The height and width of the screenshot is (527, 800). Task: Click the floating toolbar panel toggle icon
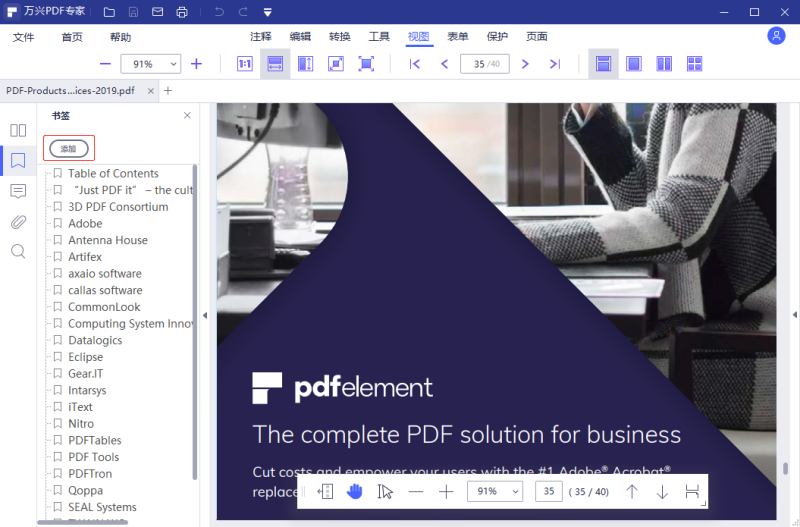click(325, 492)
